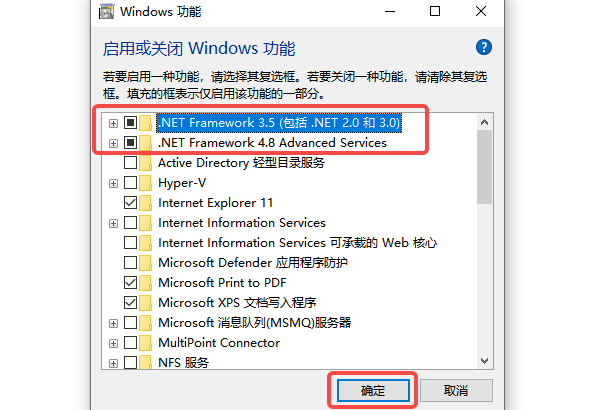
Task: Click the folder icon beside Internet Explorer 11
Action: coord(146,203)
